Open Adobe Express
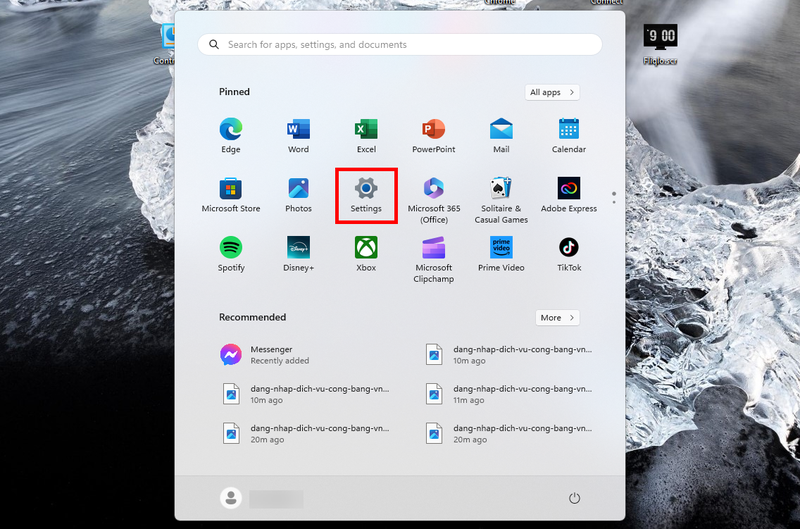The image size is (800, 529). coord(569,195)
